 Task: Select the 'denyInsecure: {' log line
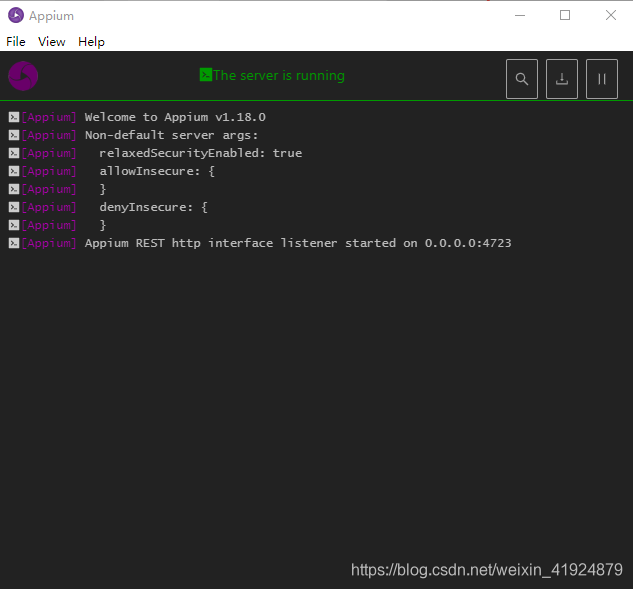click(x=153, y=207)
